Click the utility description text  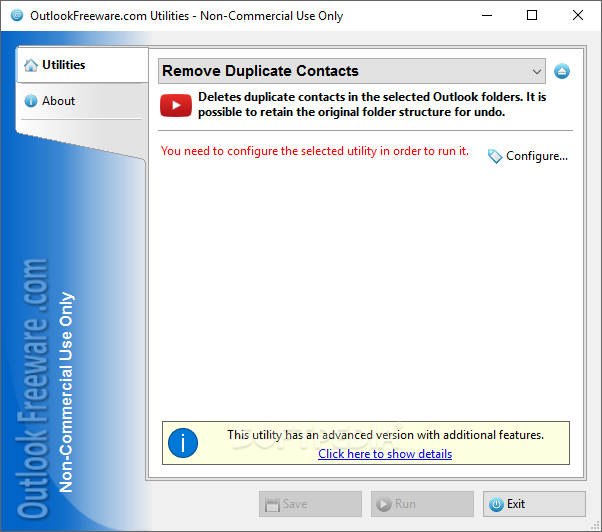click(372, 104)
